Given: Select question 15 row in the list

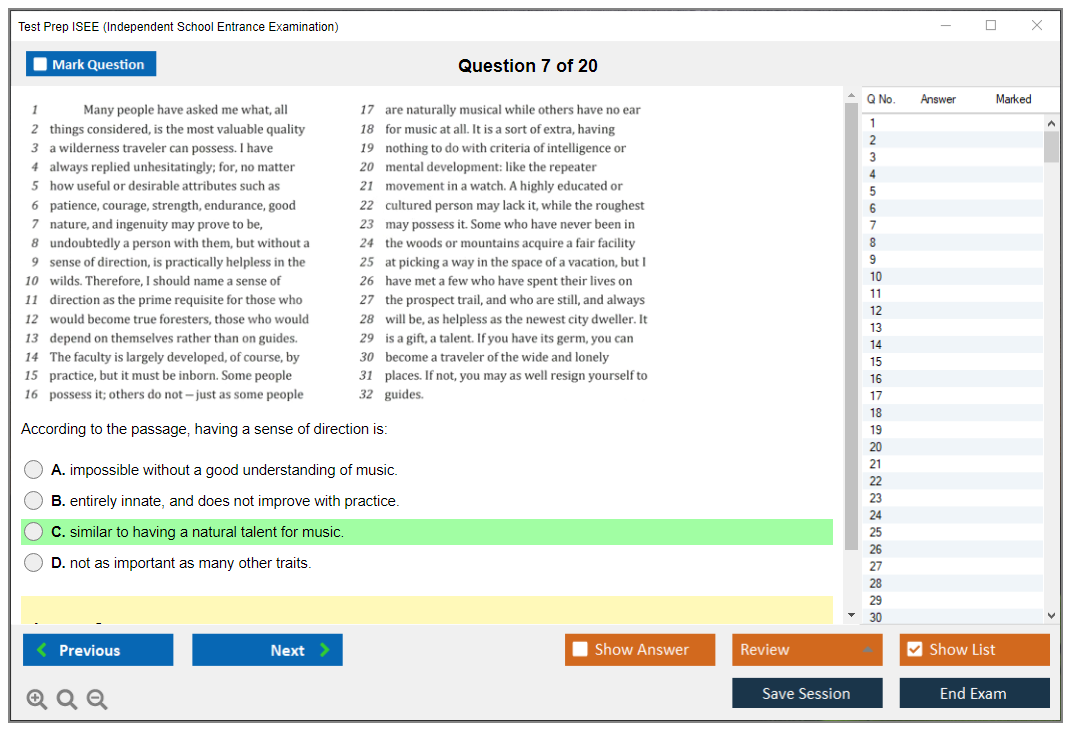Looking at the screenshot, I should (x=950, y=362).
